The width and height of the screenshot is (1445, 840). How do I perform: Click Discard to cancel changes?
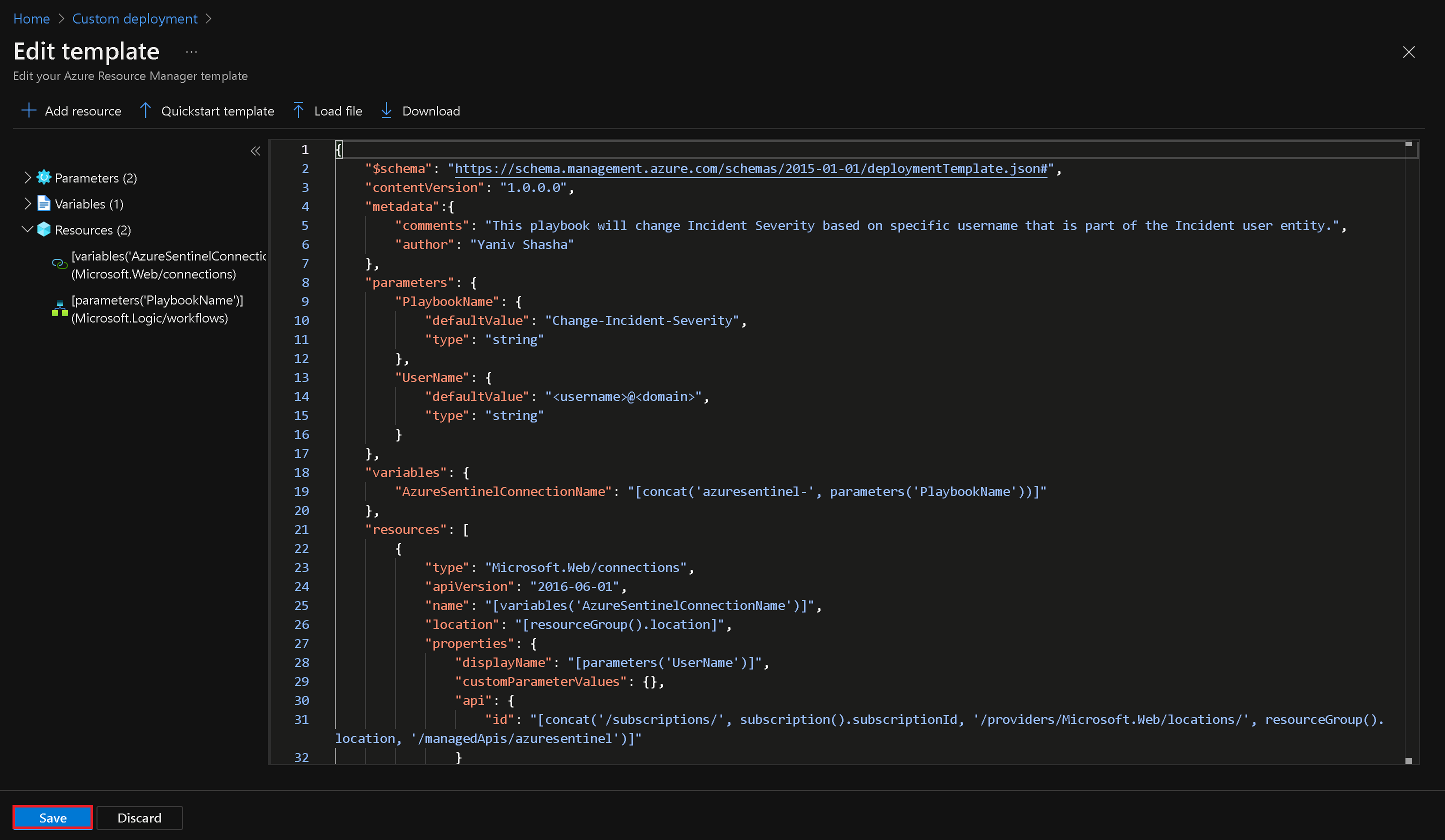[139, 817]
